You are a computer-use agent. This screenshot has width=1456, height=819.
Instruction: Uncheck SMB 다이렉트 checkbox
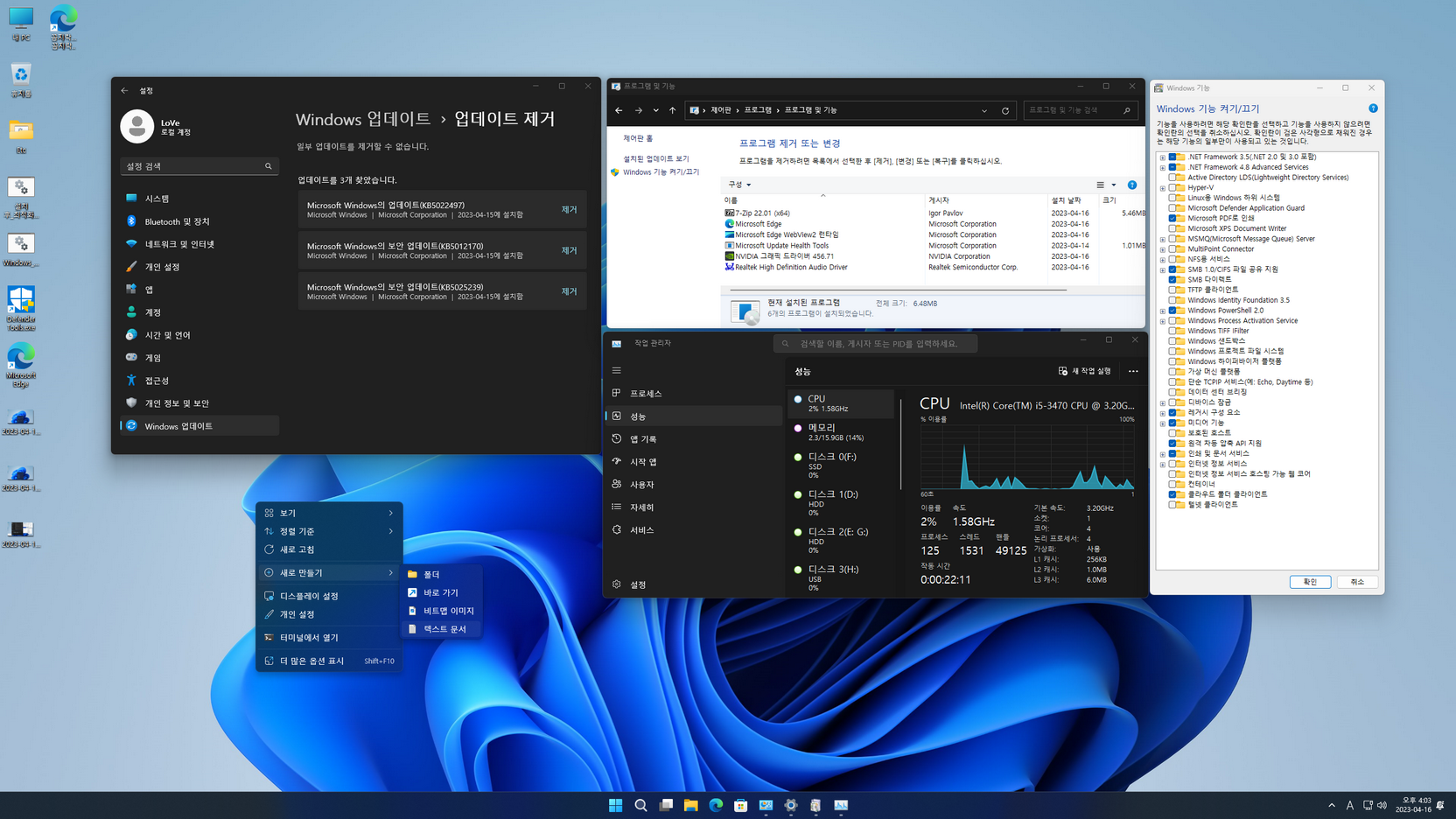click(1172, 279)
